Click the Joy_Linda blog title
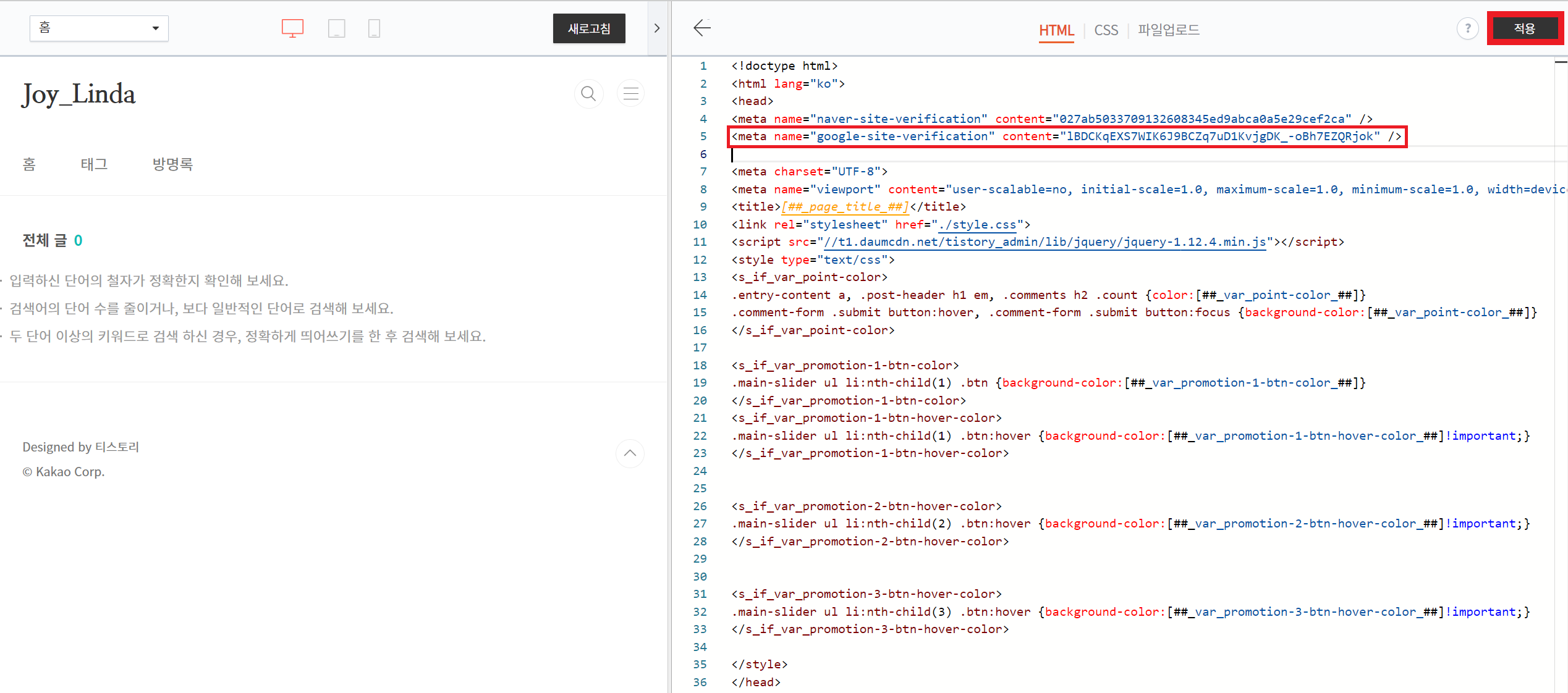Viewport: 1568px width, 693px height. (78, 94)
